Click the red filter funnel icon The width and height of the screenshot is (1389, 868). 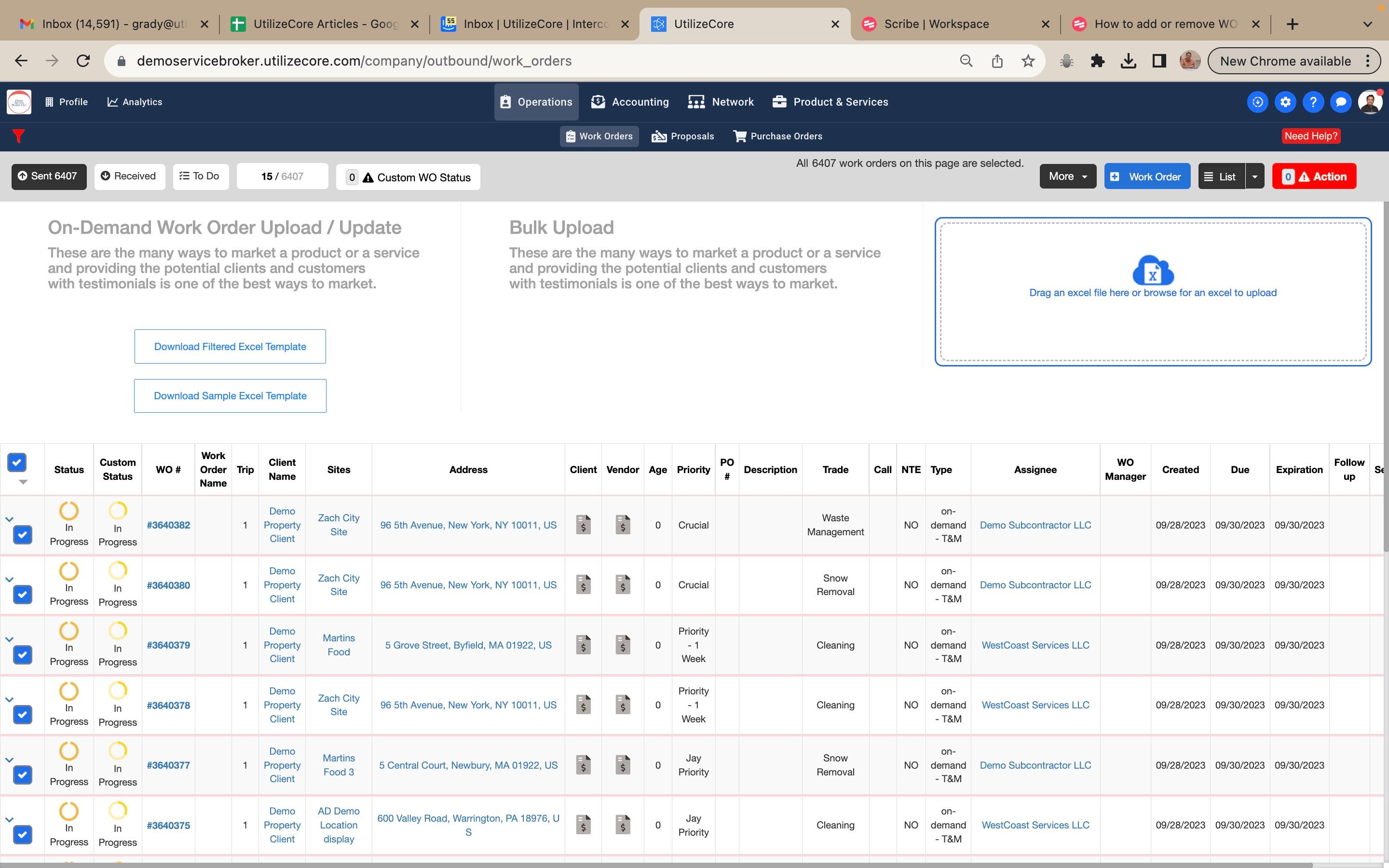(18, 136)
